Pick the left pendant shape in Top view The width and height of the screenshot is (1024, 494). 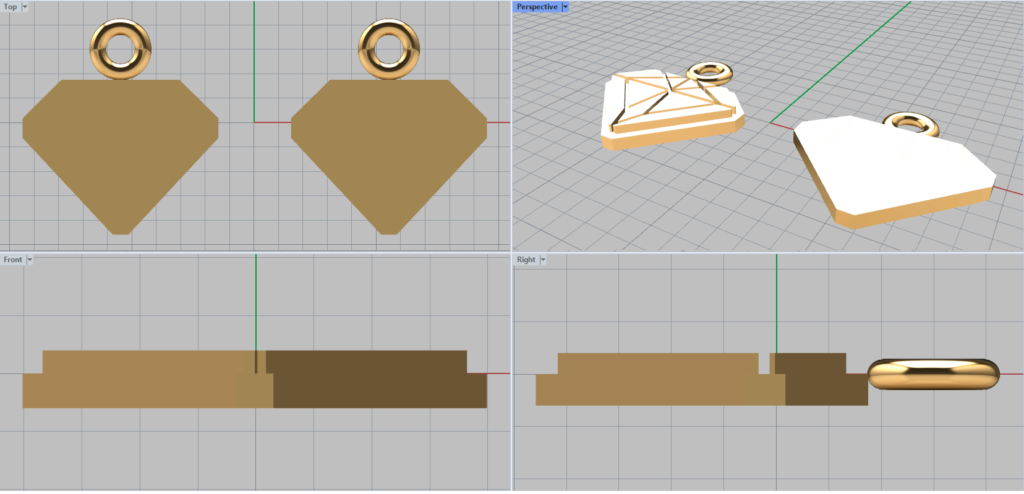click(120, 150)
